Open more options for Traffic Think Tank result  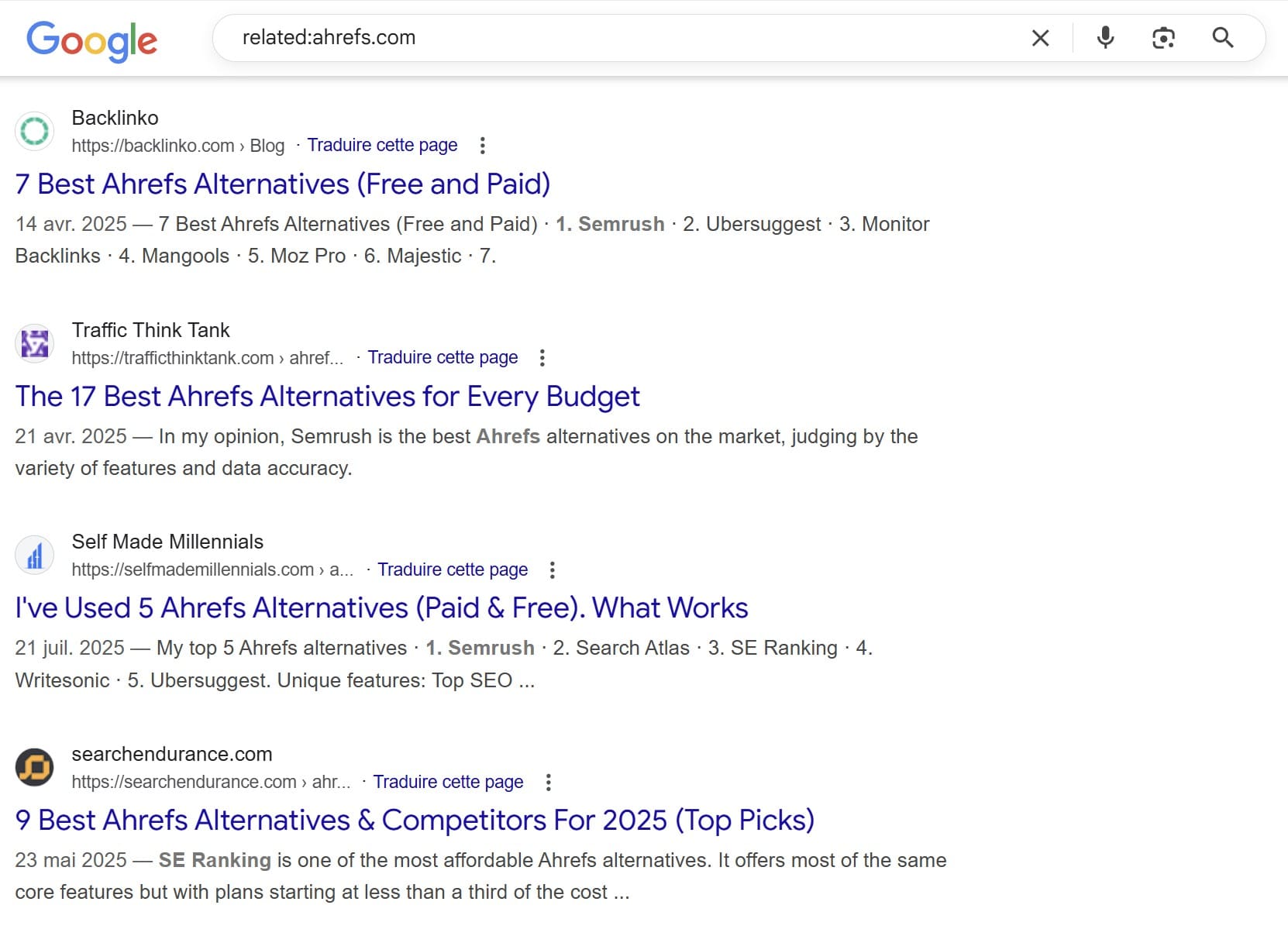[542, 358]
